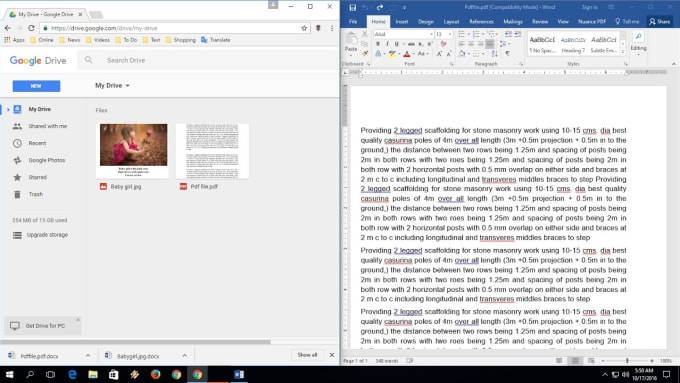This screenshot has height=383, width=680.
Task: Expand the My Drive dropdown arrow
Action: click(128, 86)
